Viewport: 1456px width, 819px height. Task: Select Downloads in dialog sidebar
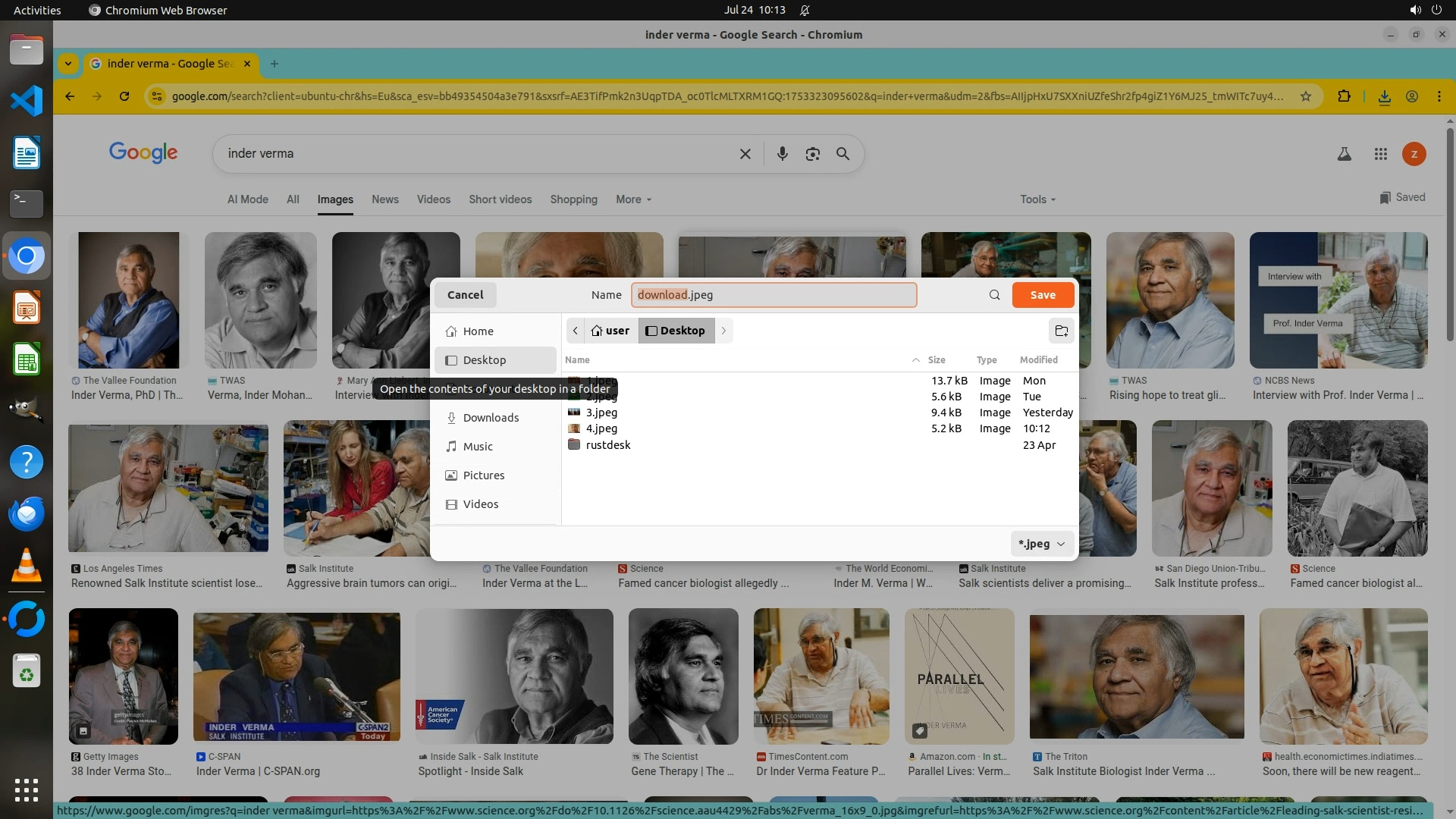(490, 418)
